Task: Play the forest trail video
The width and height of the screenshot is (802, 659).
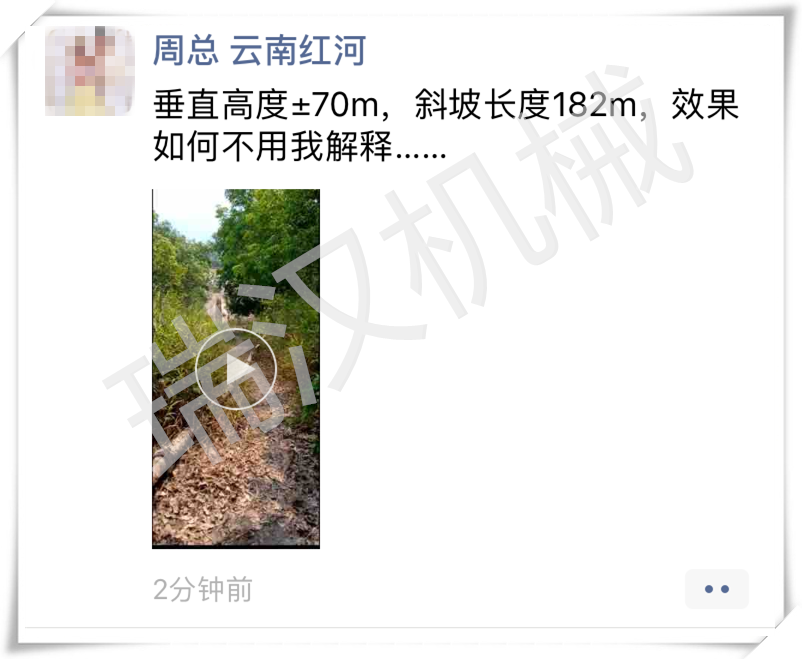Action: 236,368
